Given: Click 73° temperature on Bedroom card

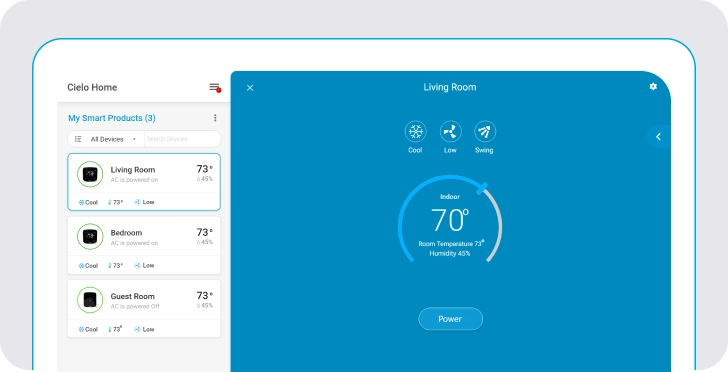Looking at the screenshot, I should point(204,232).
